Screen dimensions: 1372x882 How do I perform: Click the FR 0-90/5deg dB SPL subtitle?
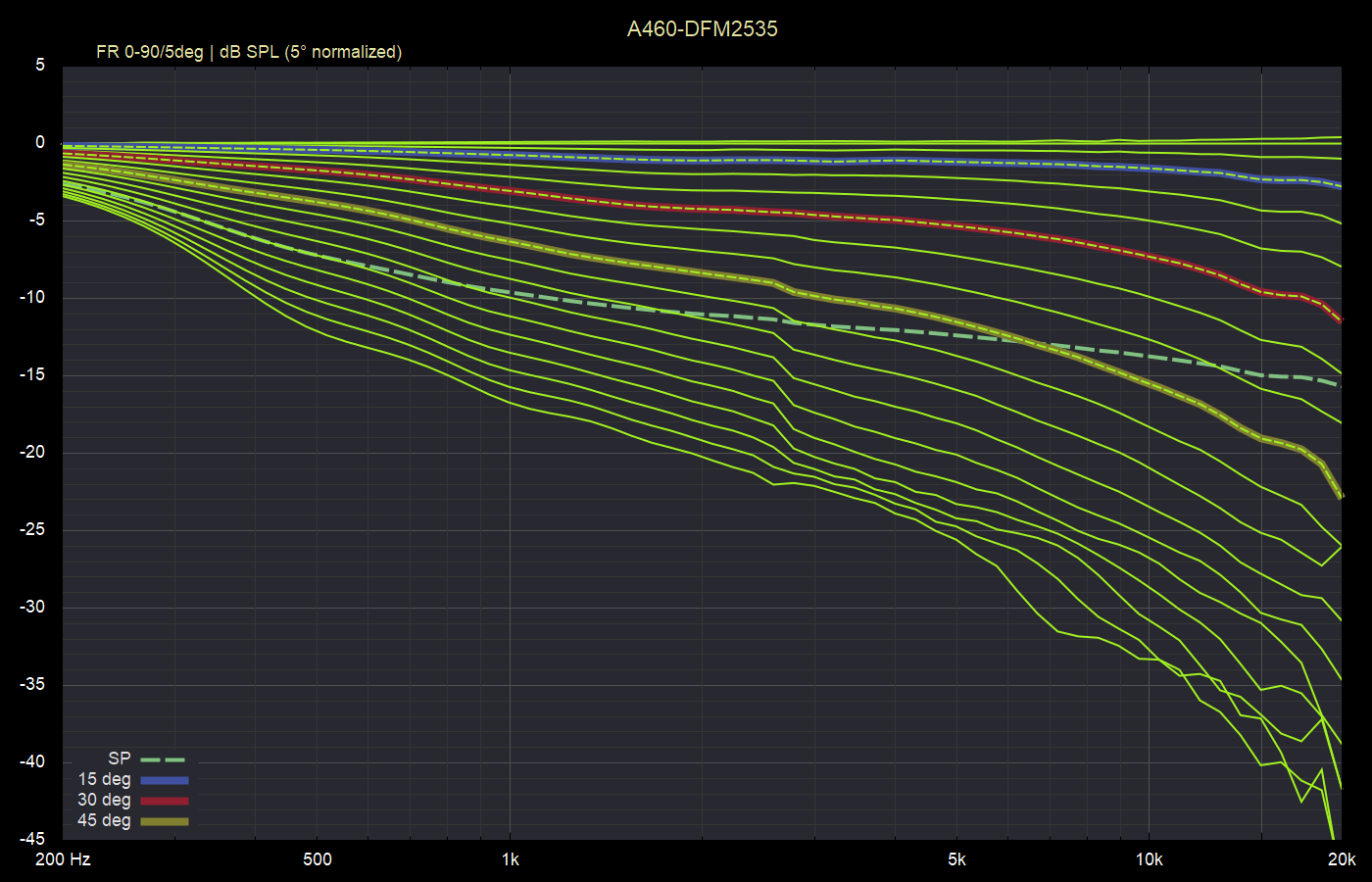point(249,52)
